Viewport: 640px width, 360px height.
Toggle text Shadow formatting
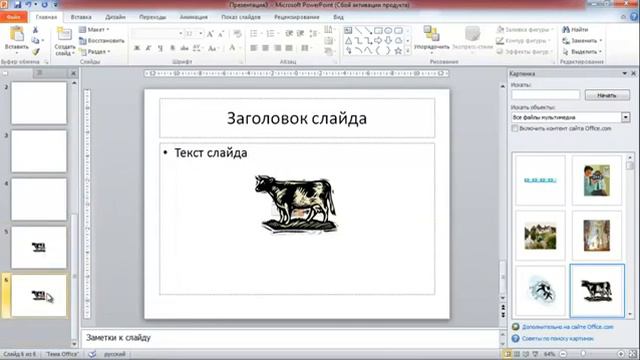(x=172, y=48)
